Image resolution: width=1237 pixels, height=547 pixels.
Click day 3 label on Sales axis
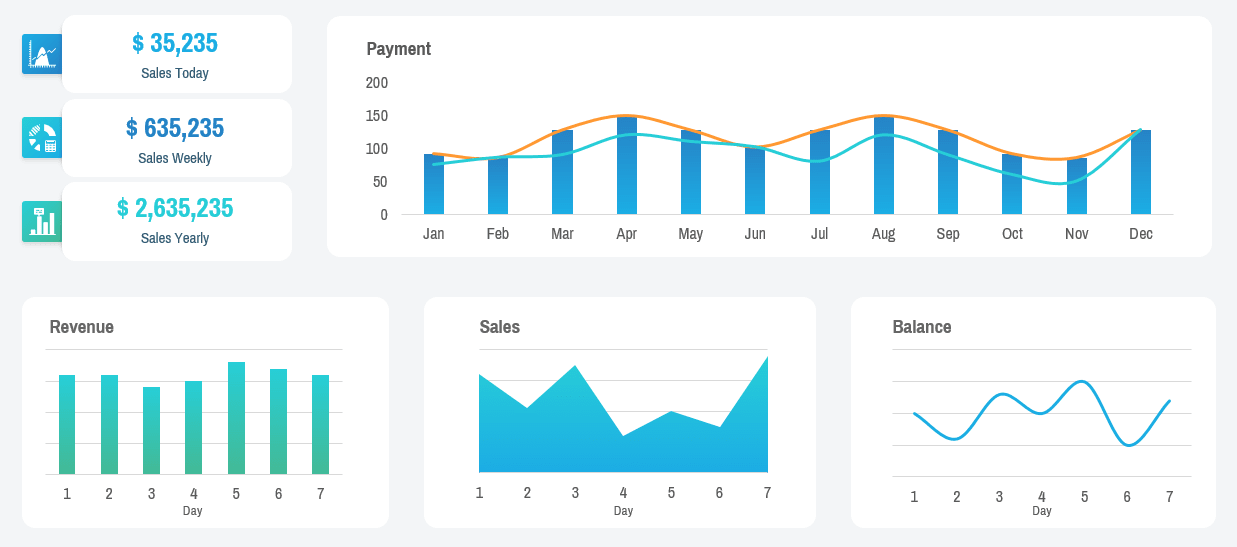point(575,492)
